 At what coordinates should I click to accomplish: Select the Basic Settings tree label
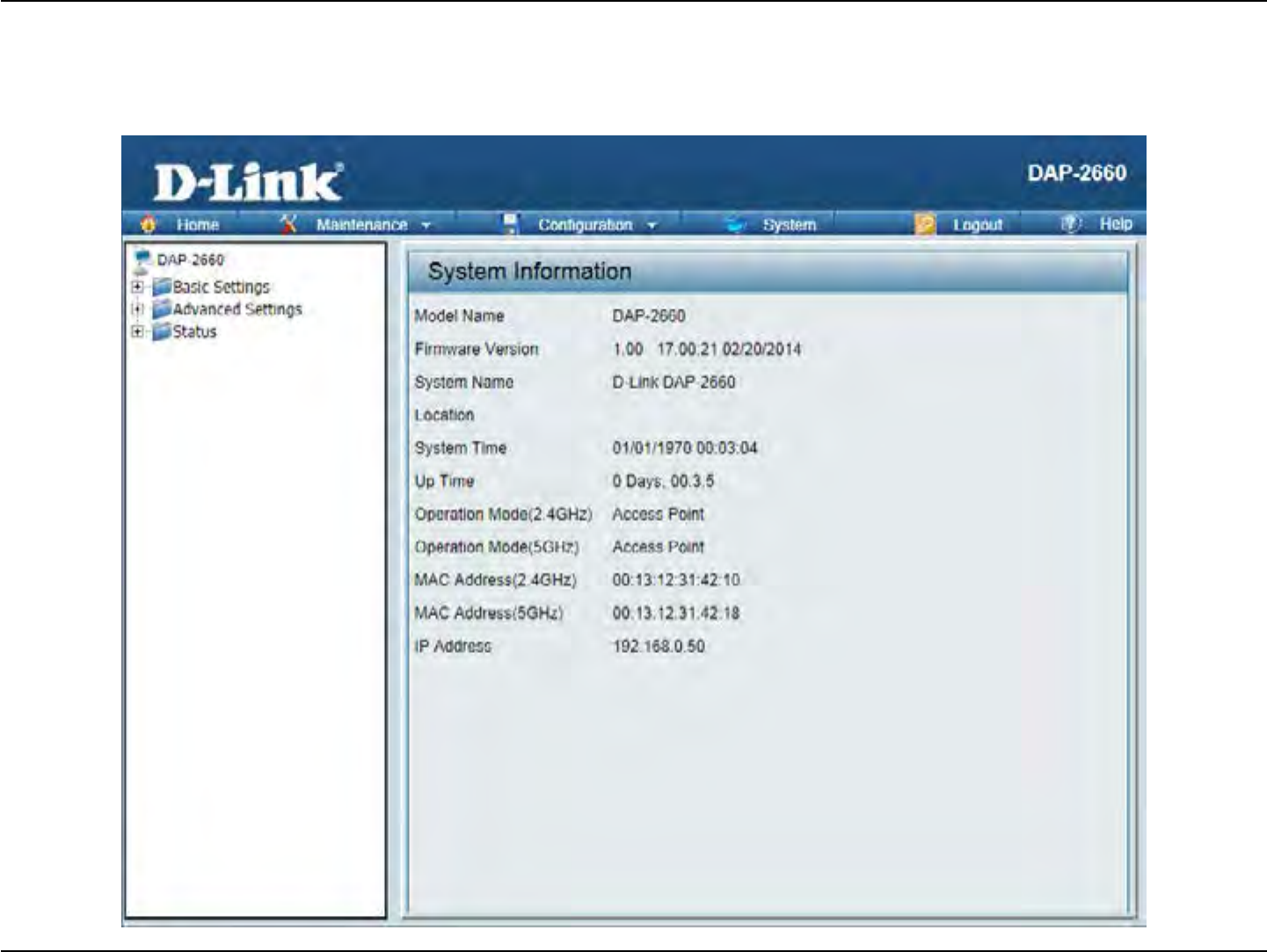(222, 287)
